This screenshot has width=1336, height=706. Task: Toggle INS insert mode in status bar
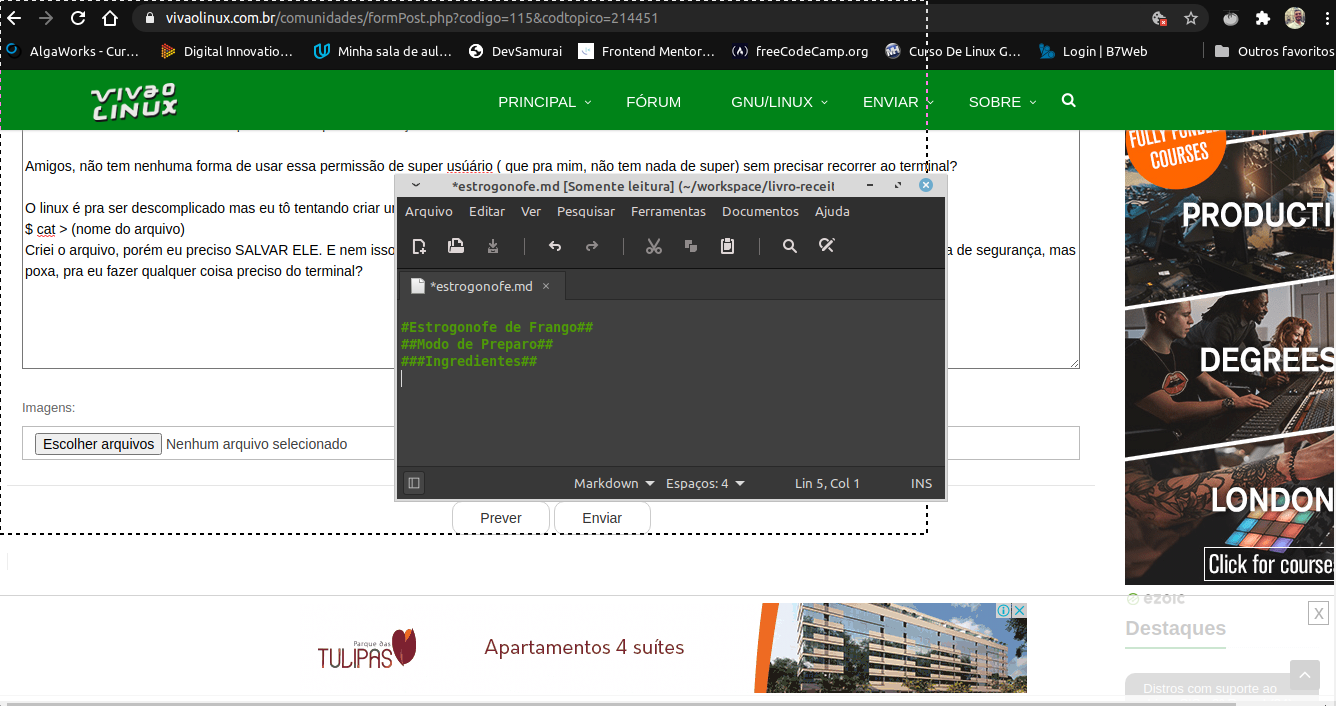(x=921, y=483)
